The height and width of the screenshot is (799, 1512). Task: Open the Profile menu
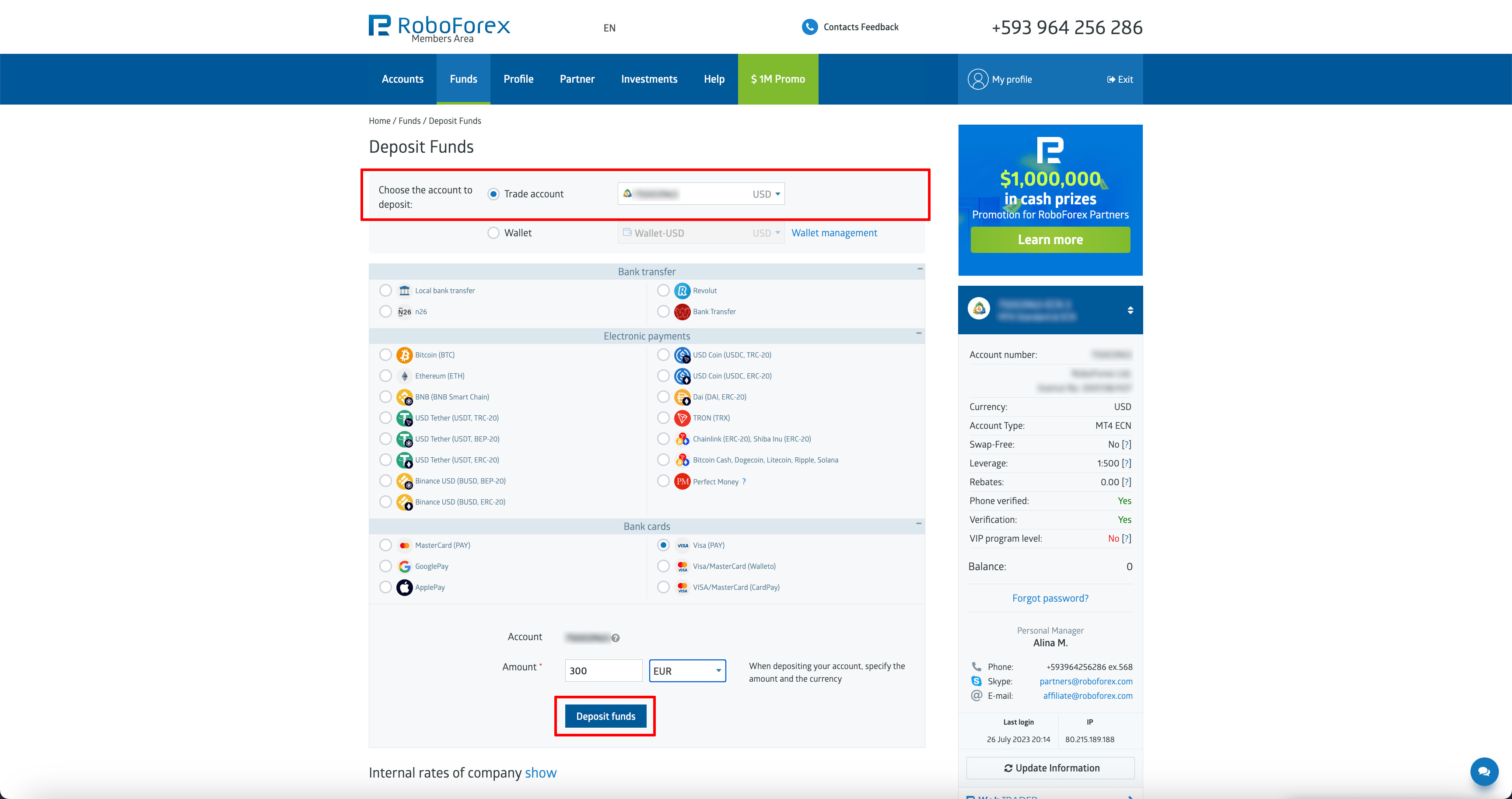pyautogui.click(x=518, y=79)
